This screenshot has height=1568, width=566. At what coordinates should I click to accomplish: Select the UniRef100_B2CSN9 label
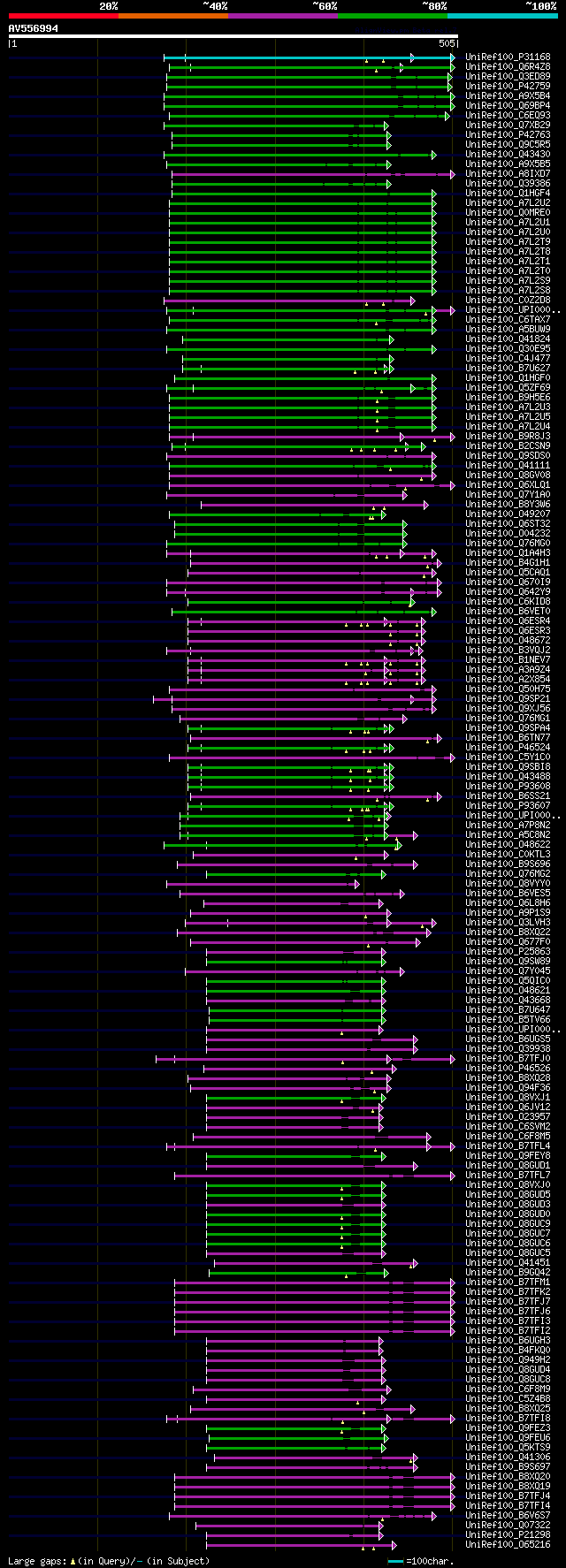pyautogui.click(x=508, y=446)
